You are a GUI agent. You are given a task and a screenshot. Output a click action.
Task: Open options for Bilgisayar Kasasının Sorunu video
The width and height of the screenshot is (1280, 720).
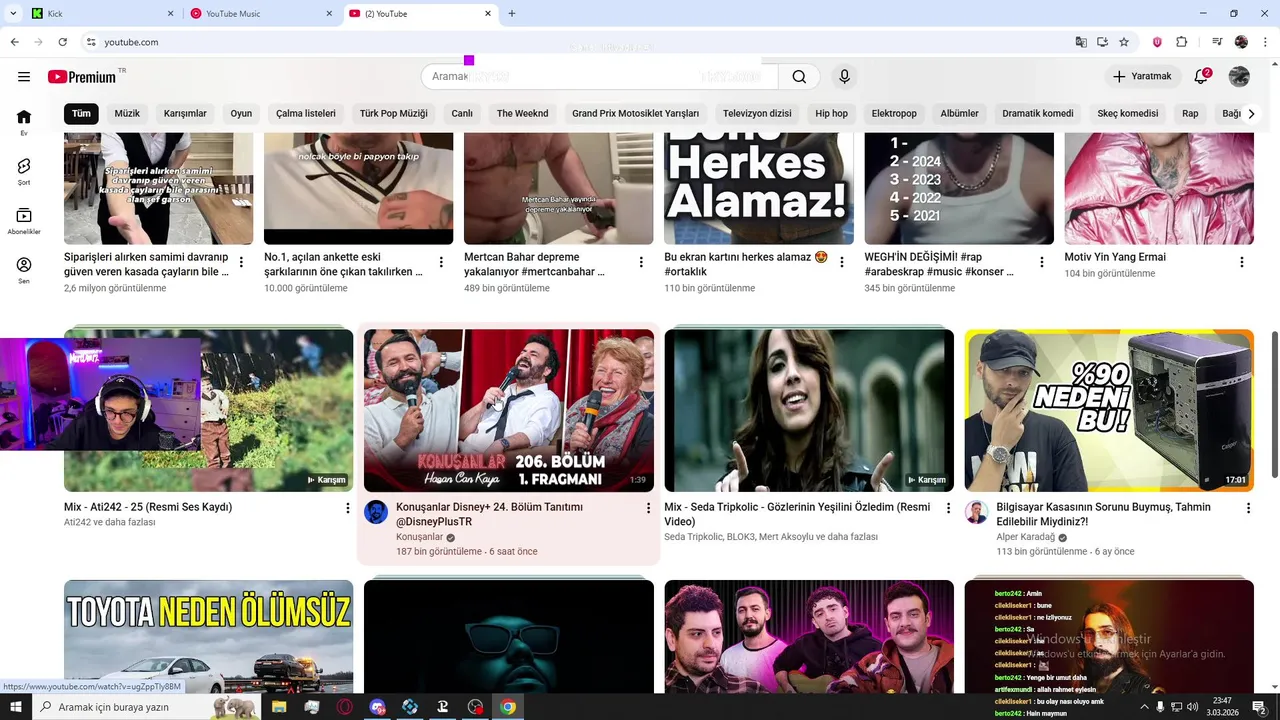1248,508
